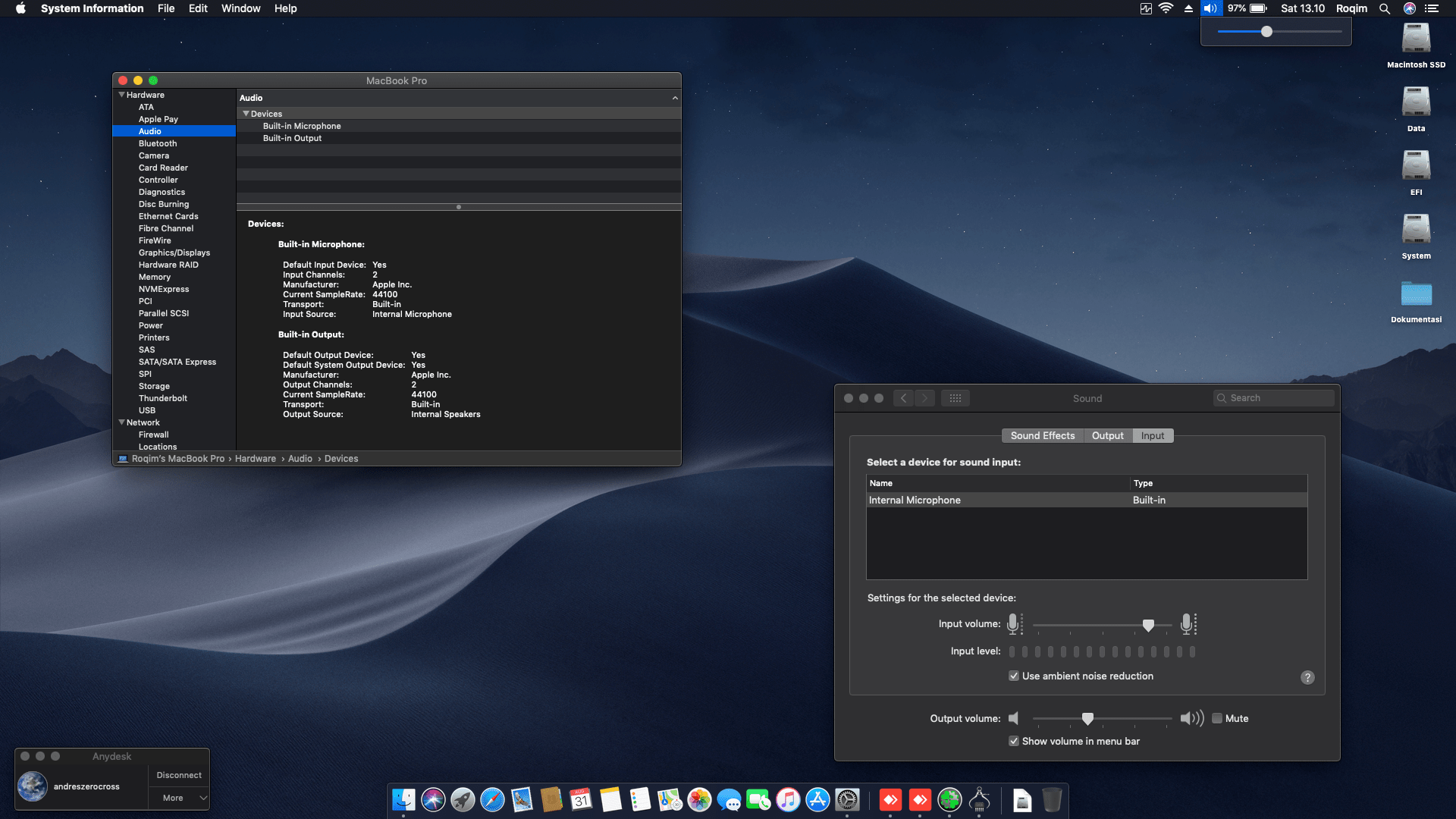1456x819 pixels.
Task: Open the More dropdown in Anydesk
Action: tap(179, 798)
